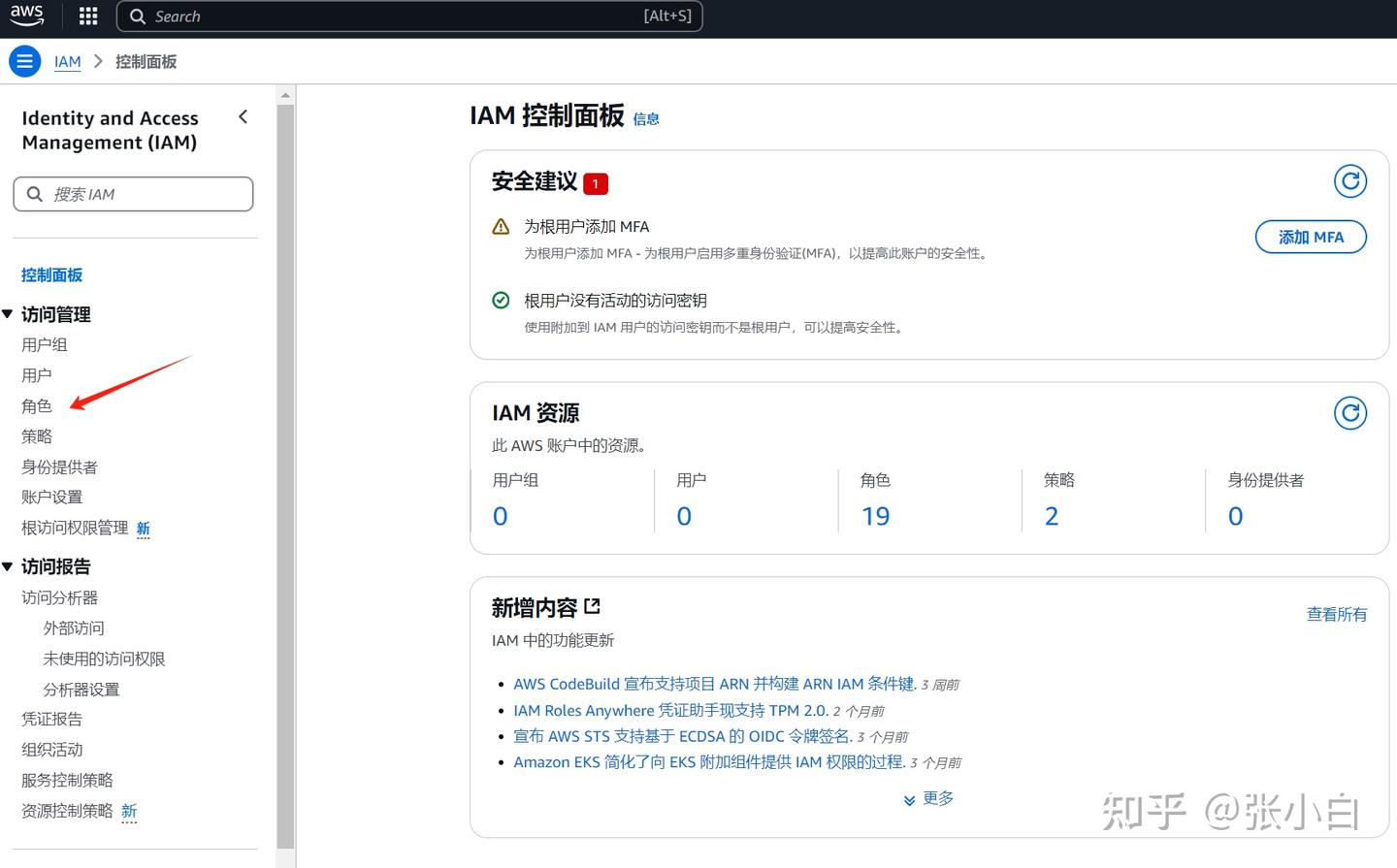Click the 身份提供者 count 0

(x=1235, y=516)
